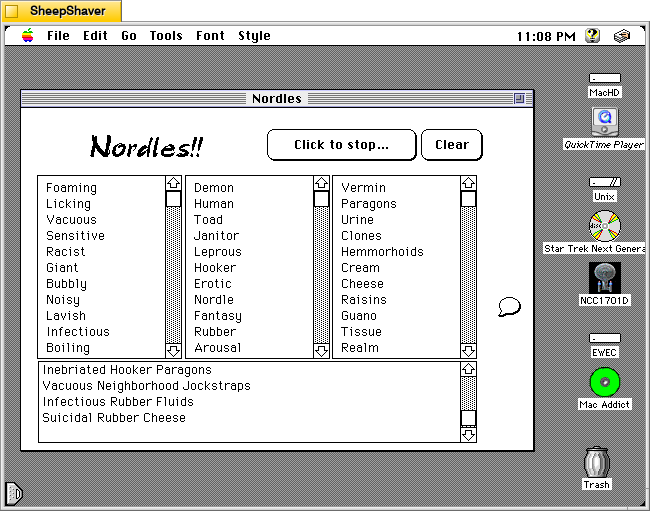
Task: Click scroll thumb of results field
Action: click(x=468, y=419)
